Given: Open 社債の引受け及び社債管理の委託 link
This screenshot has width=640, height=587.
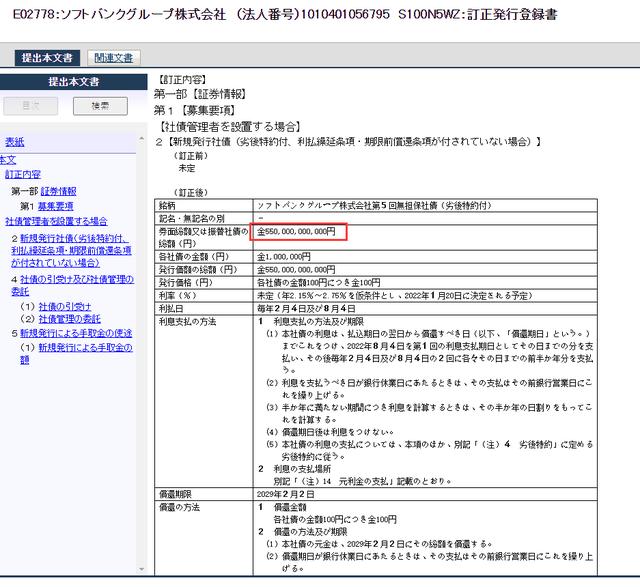Looking at the screenshot, I should [73, 285].
